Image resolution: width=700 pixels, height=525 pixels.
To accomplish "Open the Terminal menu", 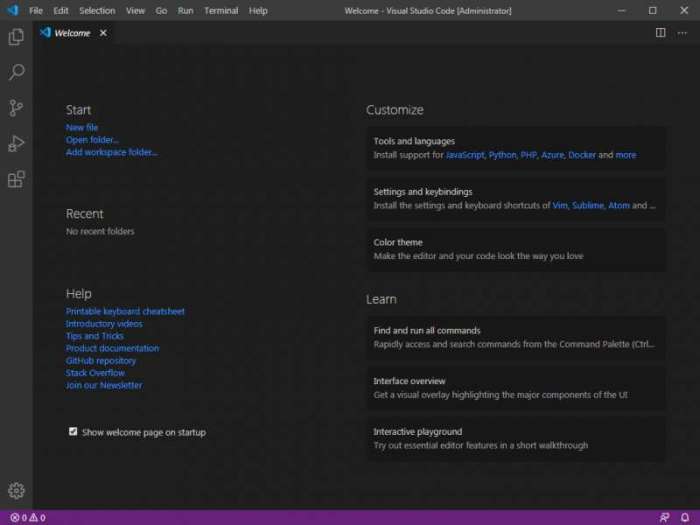I will coord(221,10).
